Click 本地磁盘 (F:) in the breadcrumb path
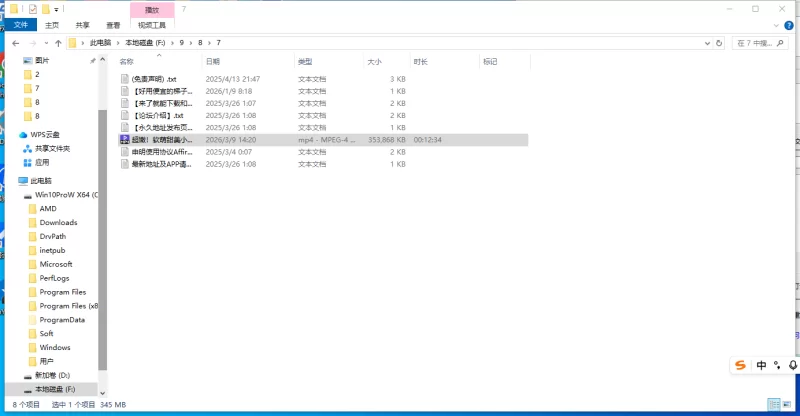Image resolution: width=800 pixels, height=416 pixels. (x=145, y=43)
